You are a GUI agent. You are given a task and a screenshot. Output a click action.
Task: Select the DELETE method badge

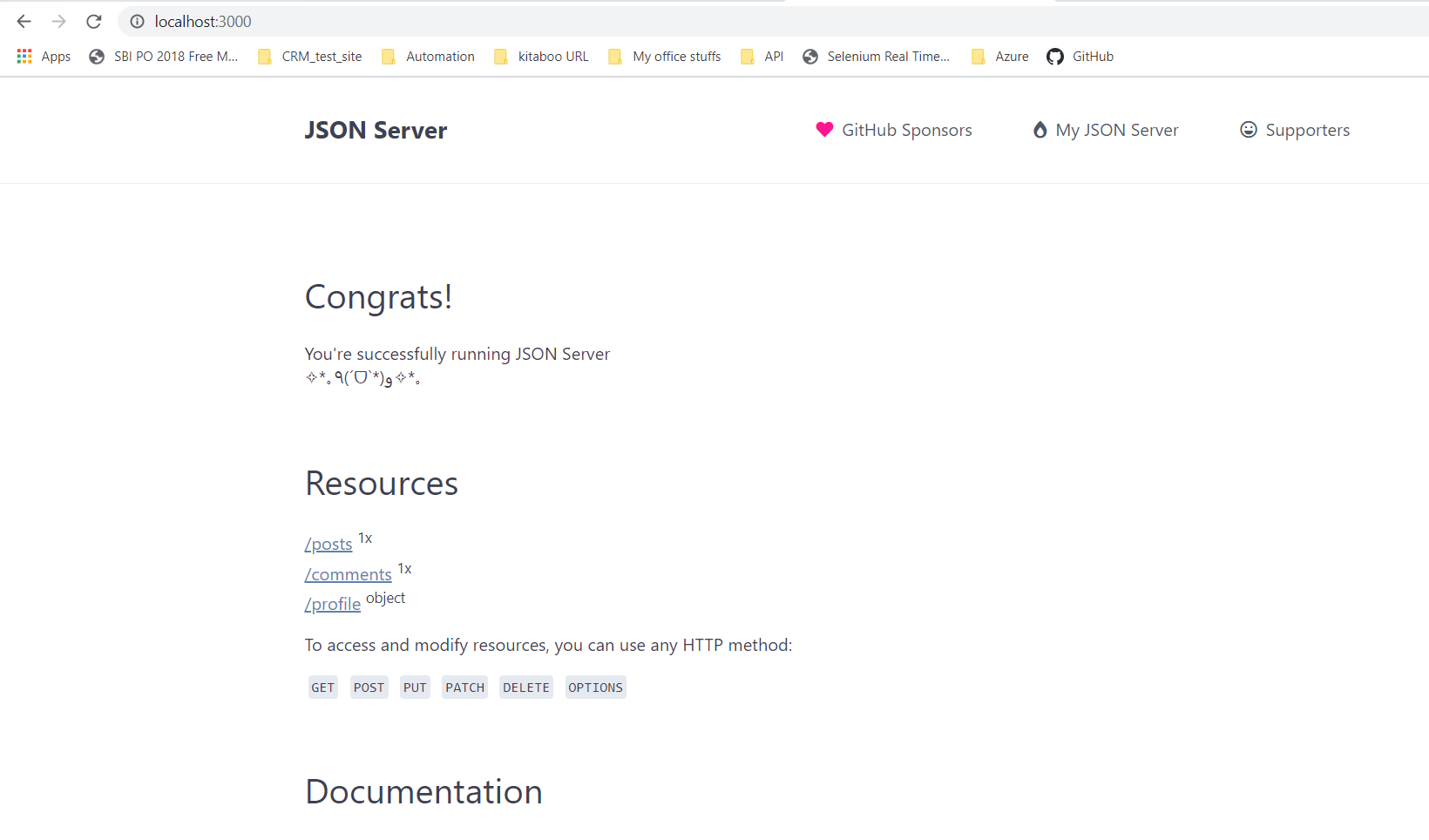(x=525, y=687)
